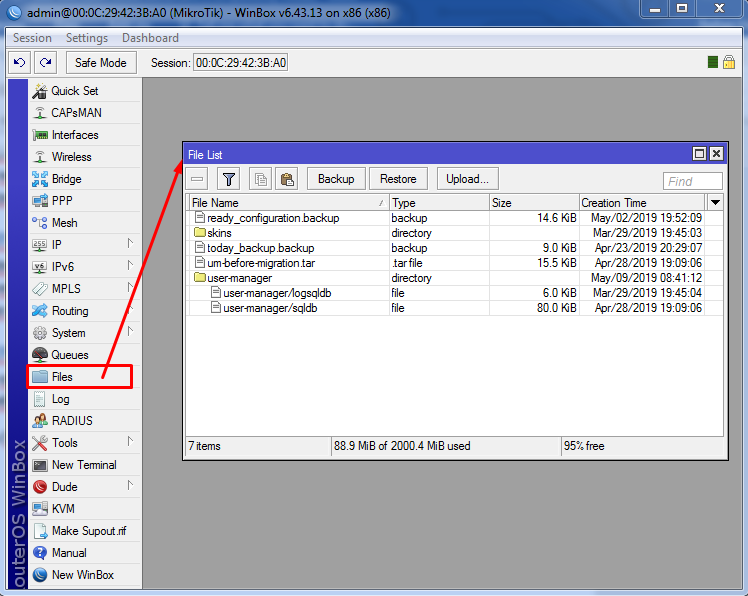This screenshot has width=748, height=596.
Task: Select today_backup.backup file row
Action: [x=456, y=248]
